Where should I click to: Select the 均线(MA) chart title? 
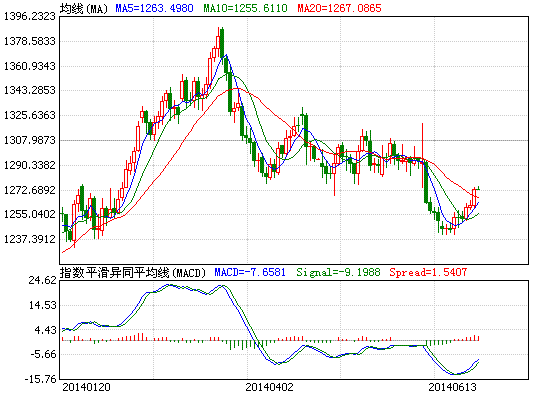pyautogui.click(x=84, y=8)
